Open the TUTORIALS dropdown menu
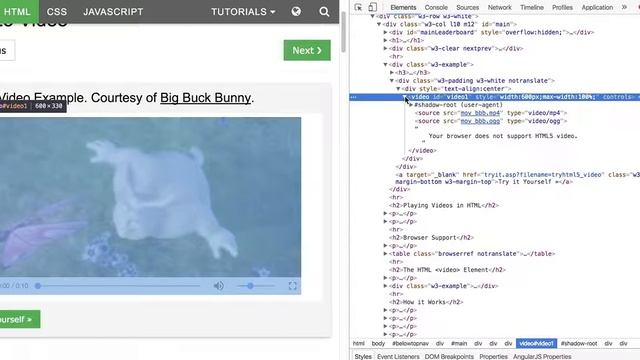640x360 pixels. 243,11
